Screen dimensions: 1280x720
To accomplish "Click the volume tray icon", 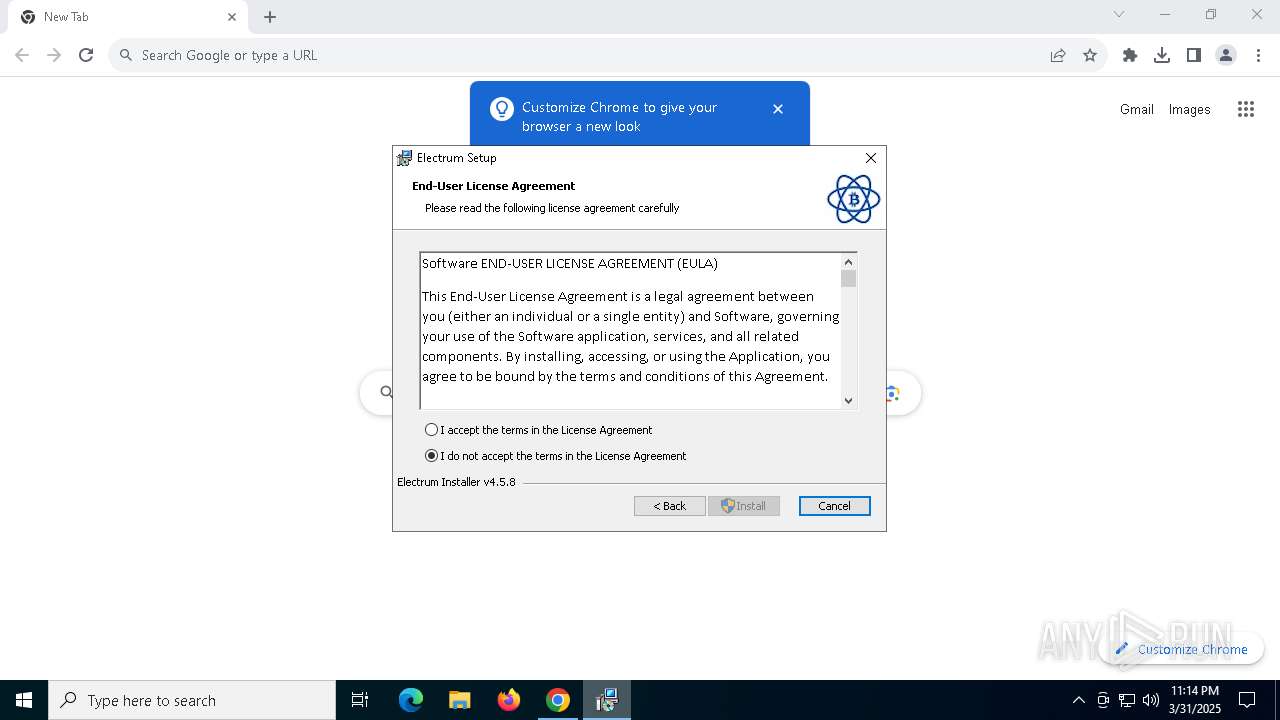I will point(1151,700).
